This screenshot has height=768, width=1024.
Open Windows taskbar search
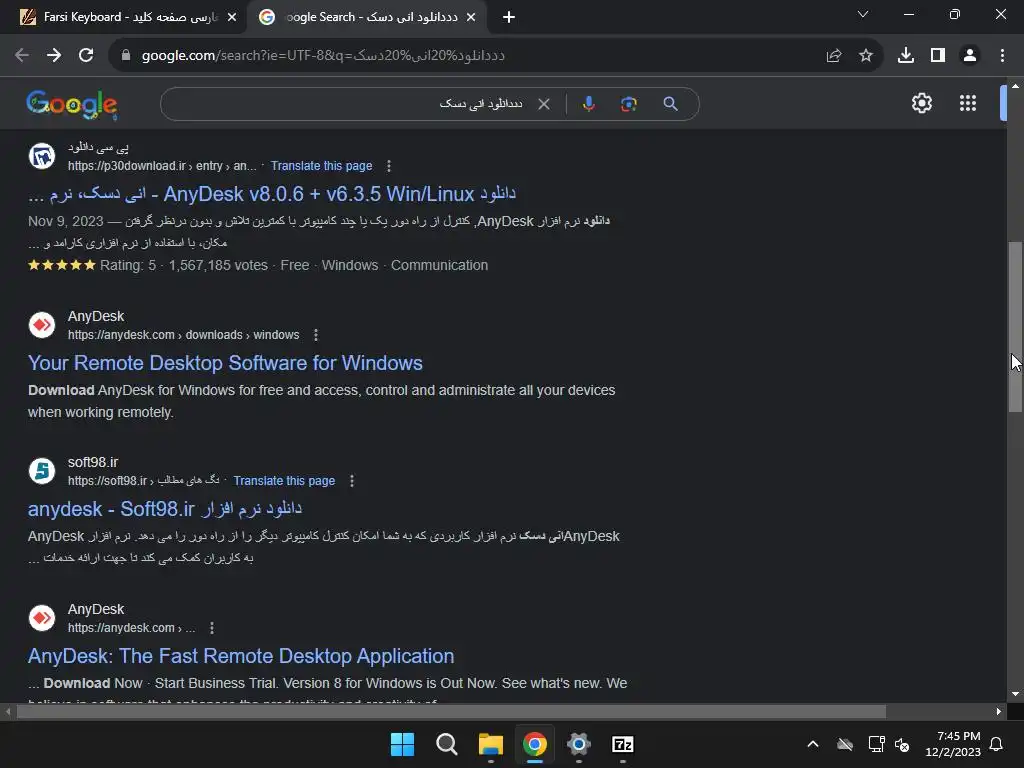point(447,744)
